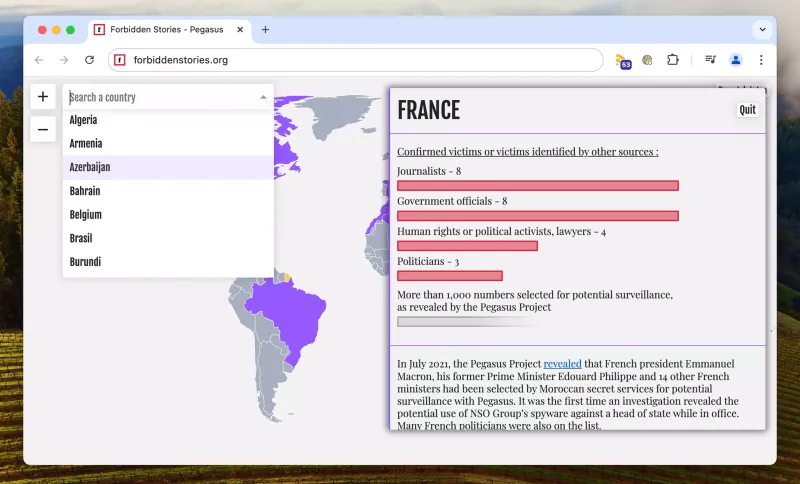Screen dimensions: 800x484
Task: Click the globe extension icon in toolbar
Action: pos(647,60)
